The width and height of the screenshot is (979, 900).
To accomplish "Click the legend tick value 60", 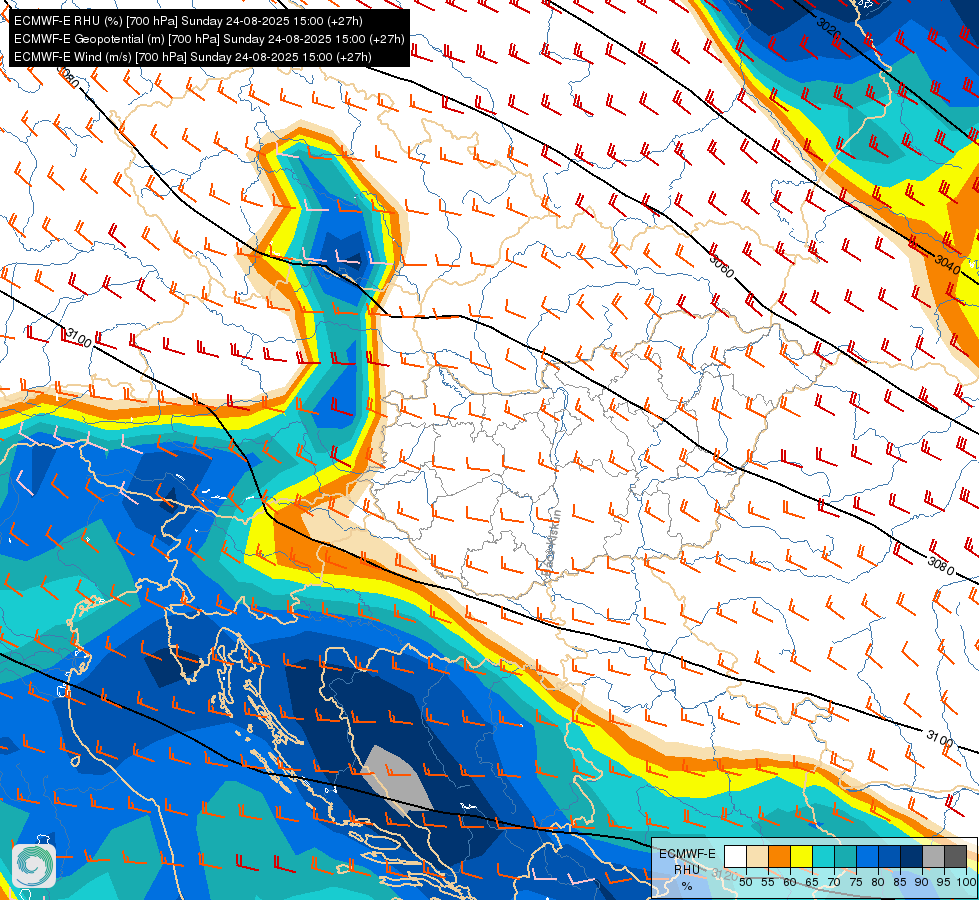I will point(790,882).
